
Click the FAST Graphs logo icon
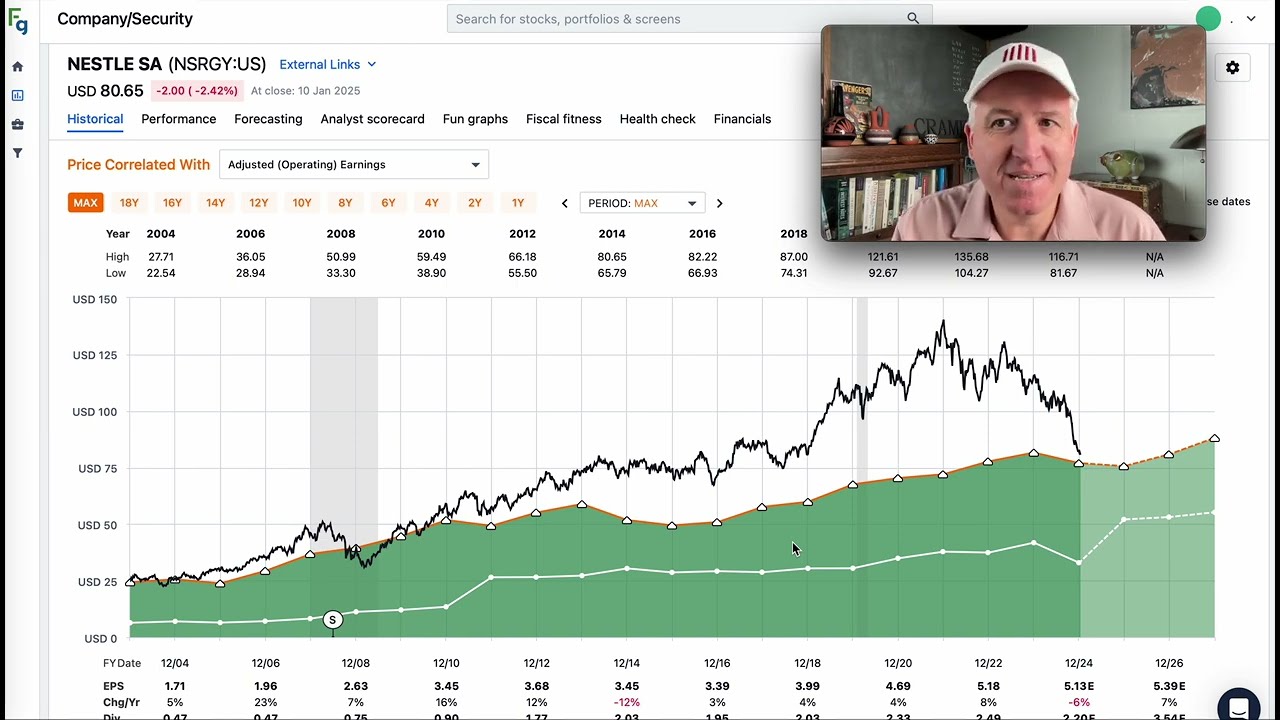[x=18, y=20]
